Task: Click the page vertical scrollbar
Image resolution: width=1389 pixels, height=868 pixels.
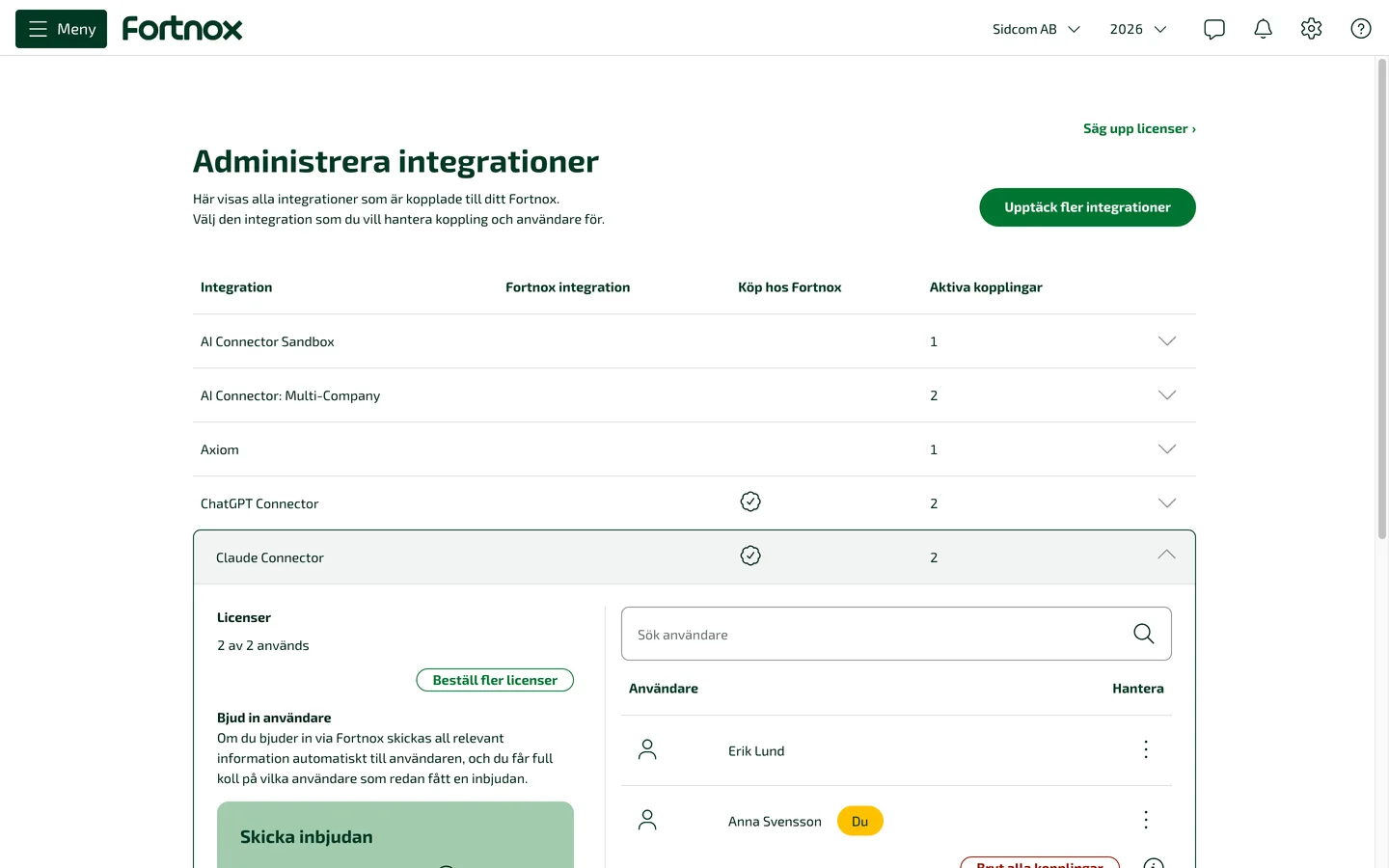Action: click(x=1381, y=299)
